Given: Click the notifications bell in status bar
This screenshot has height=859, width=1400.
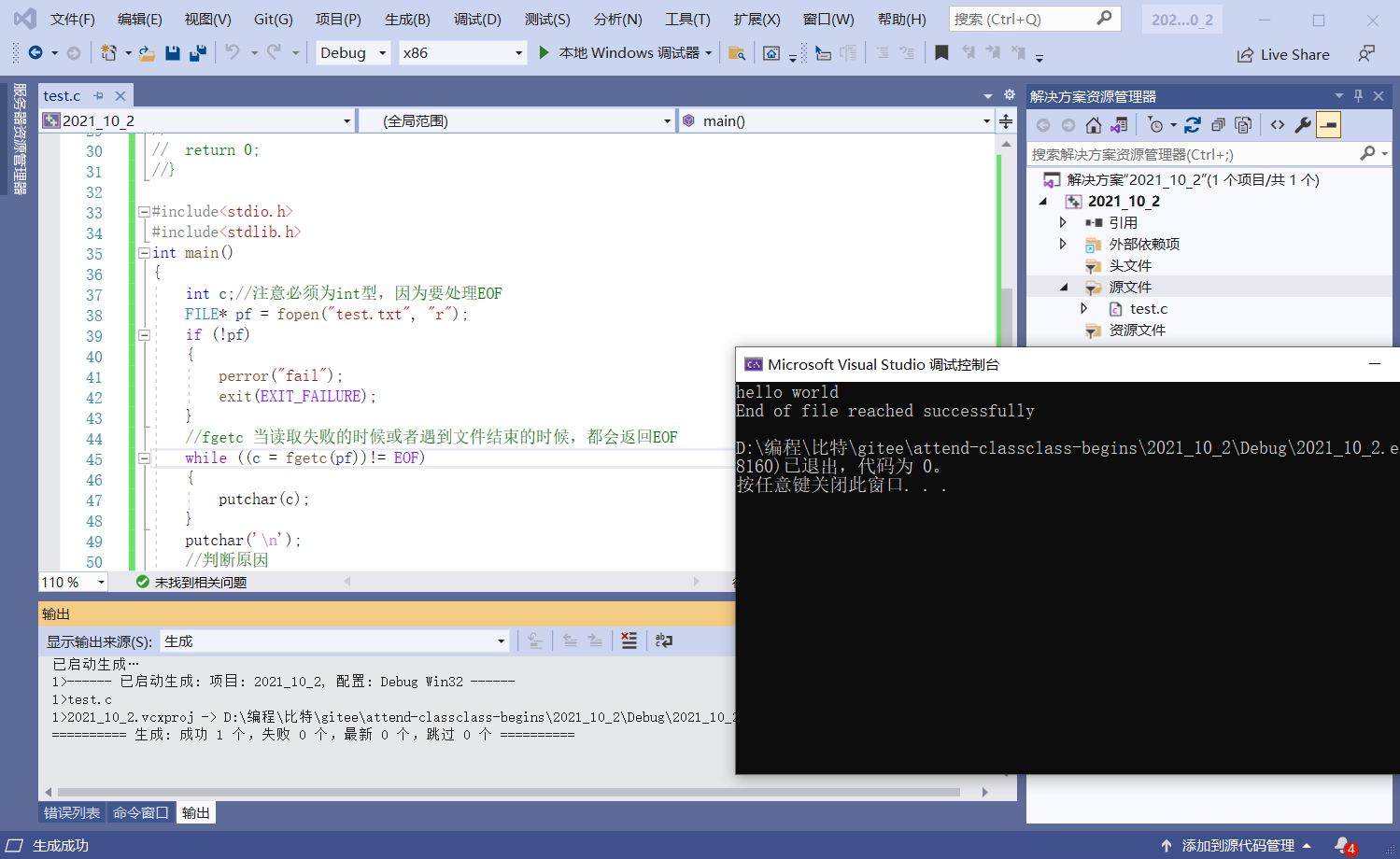Looking at the screenshot, I should tap(1343, 845).
